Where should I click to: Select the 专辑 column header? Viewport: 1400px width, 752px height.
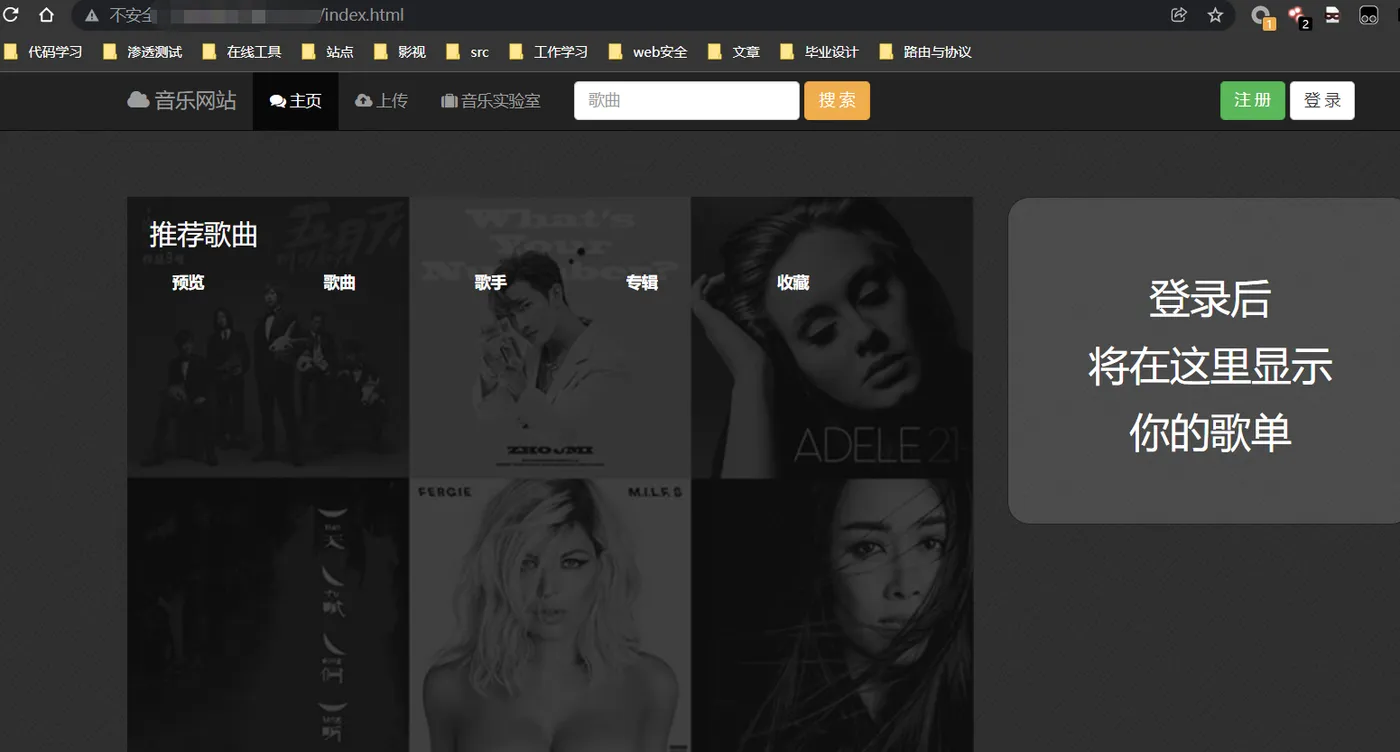tap(641, 283)
